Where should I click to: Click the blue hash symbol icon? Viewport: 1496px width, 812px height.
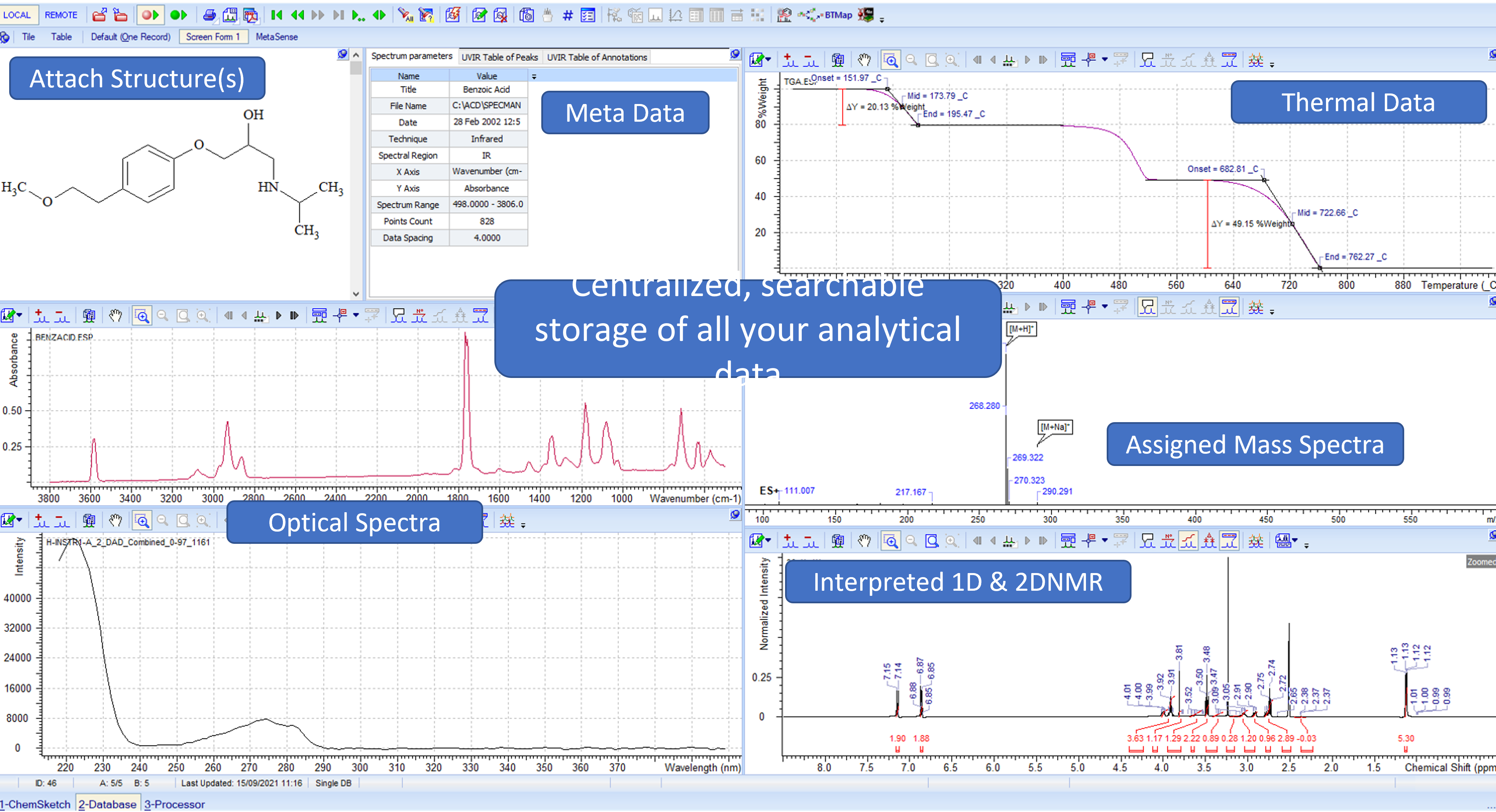coord(567,16)
